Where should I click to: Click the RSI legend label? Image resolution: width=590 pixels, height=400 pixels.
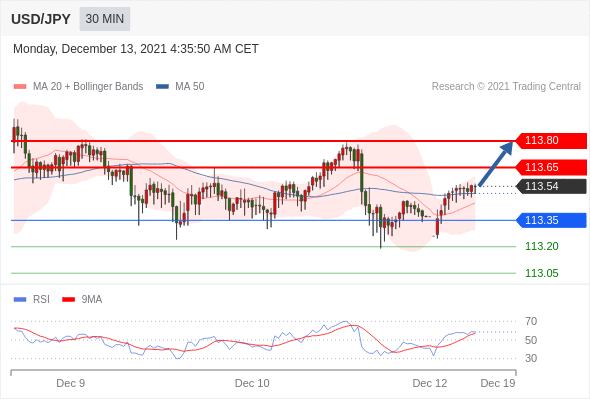point(41,300)
